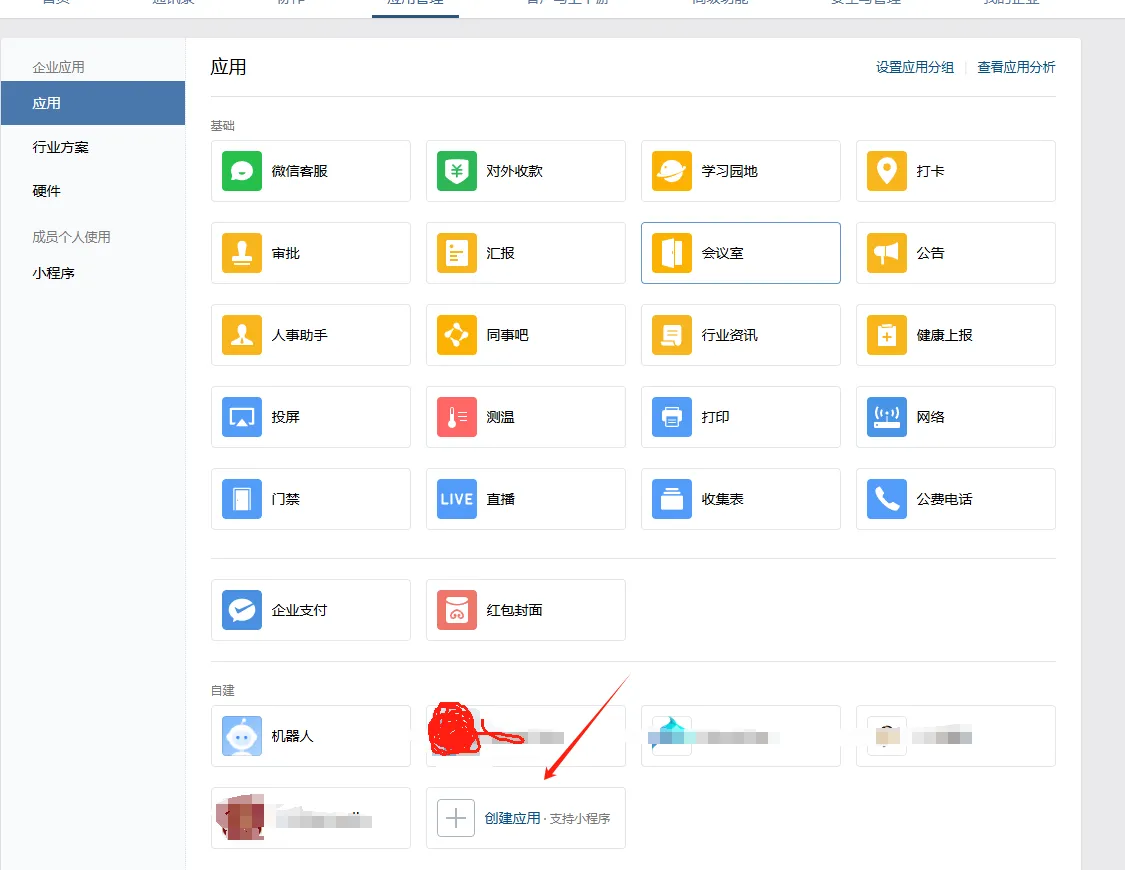
Task: Open the 测温 thermometer icon
Action: pos(456,417)
